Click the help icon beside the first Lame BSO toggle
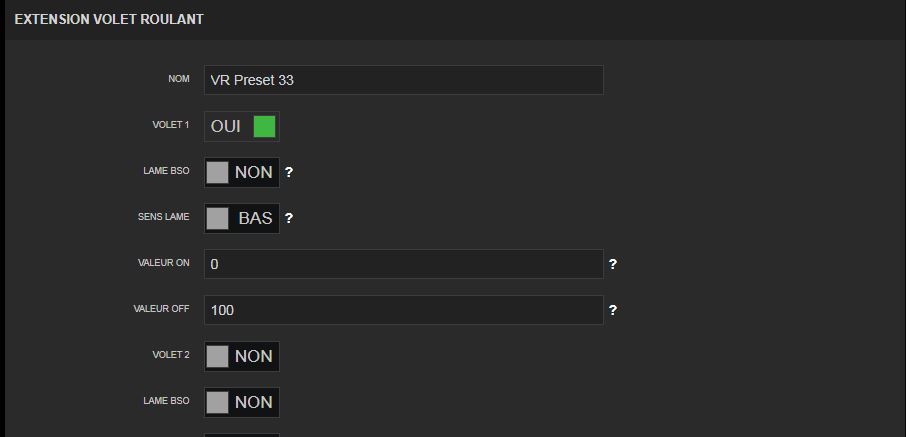 pyautogui.click(x=289, y=172)
